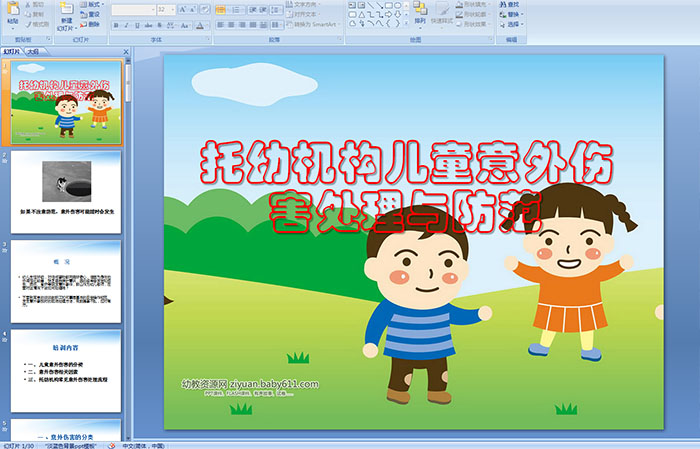Clear all formatting with the eraser icon
This screenshot has height=449, width=700.
point(205,9)
